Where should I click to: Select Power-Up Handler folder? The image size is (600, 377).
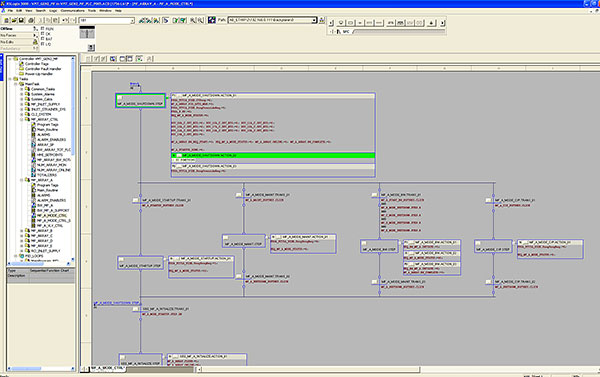39,74
